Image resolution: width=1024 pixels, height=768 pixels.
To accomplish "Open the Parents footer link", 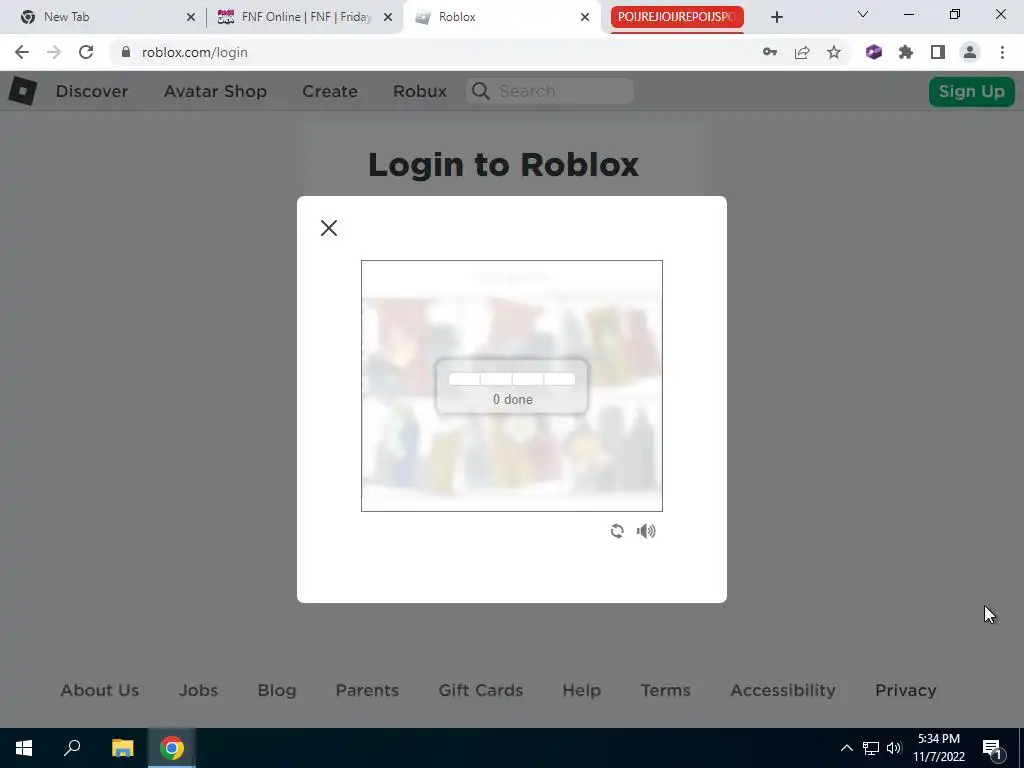I will coord(367,690).
